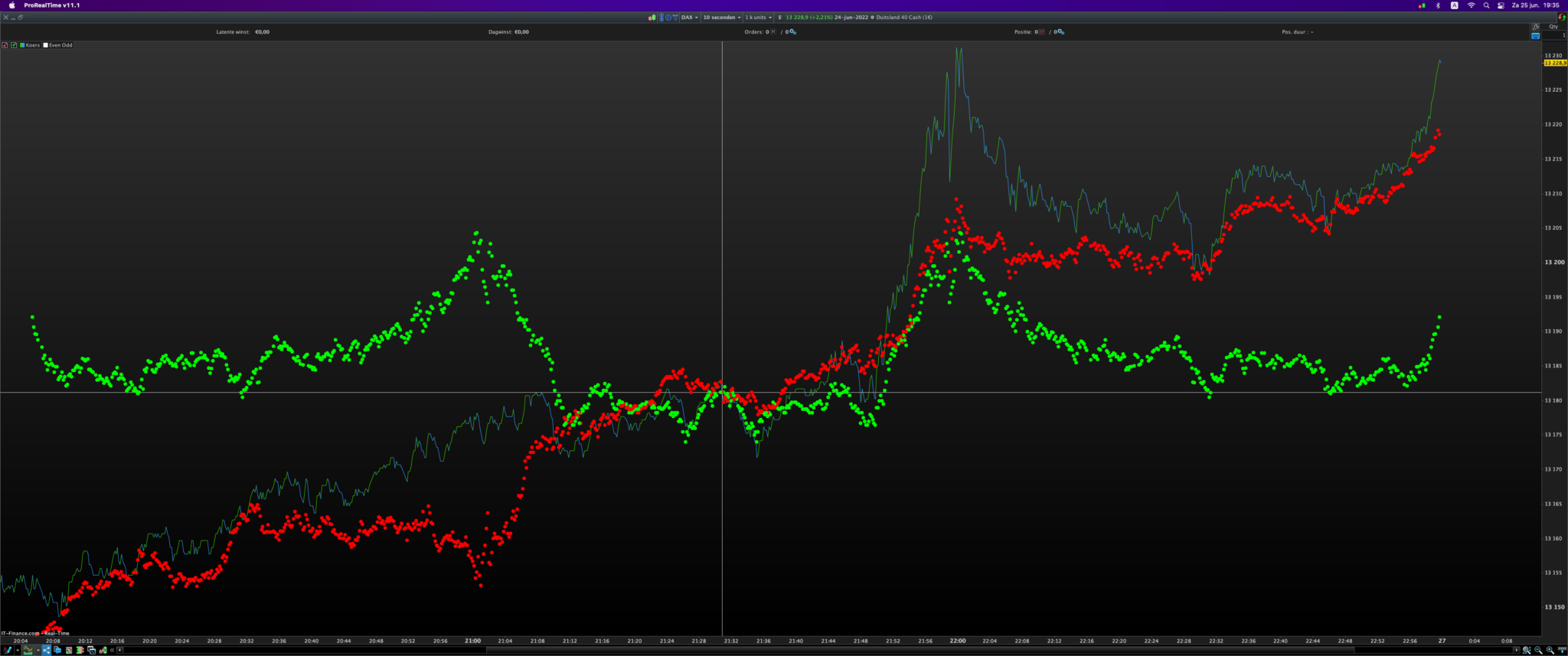Click the blue share icon in bottom toolbar
Viewport: 1568px width, 656px height.
pyautogui.click(x=46, y=650)
